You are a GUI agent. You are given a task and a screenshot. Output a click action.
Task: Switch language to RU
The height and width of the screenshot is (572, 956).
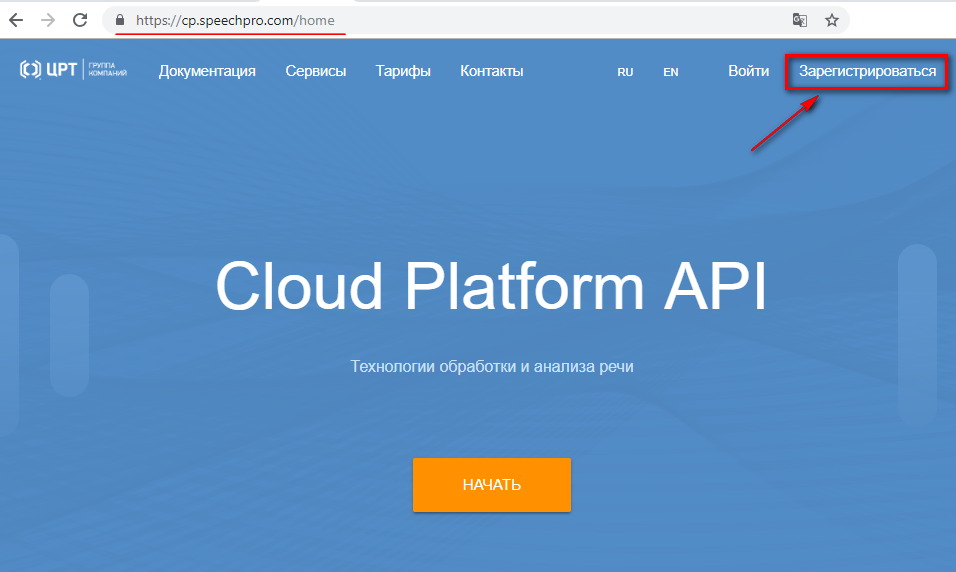point(625,72)
